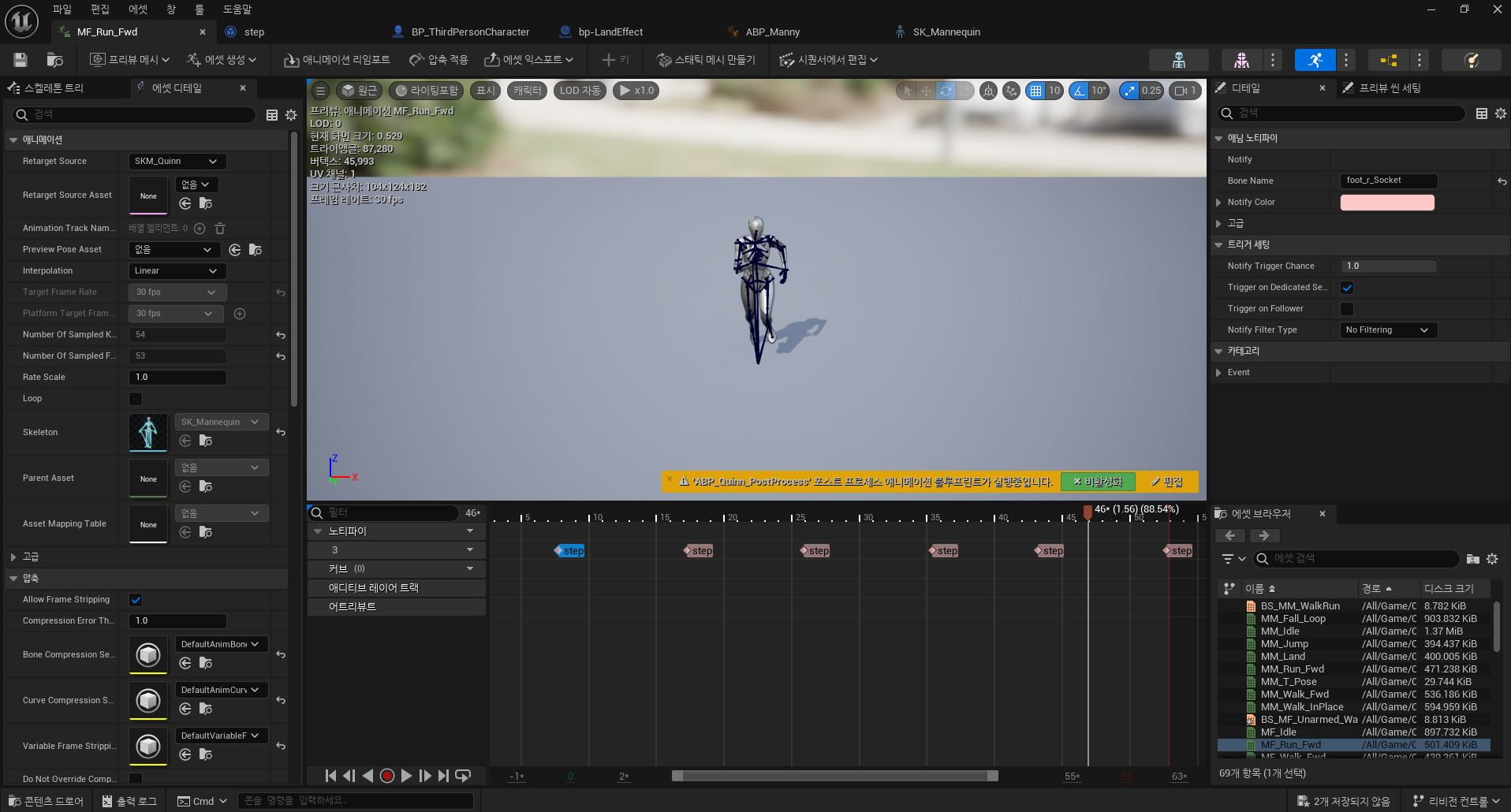
Task: Browse to asset in Content Browser
Action: click(x=54, y=60)
